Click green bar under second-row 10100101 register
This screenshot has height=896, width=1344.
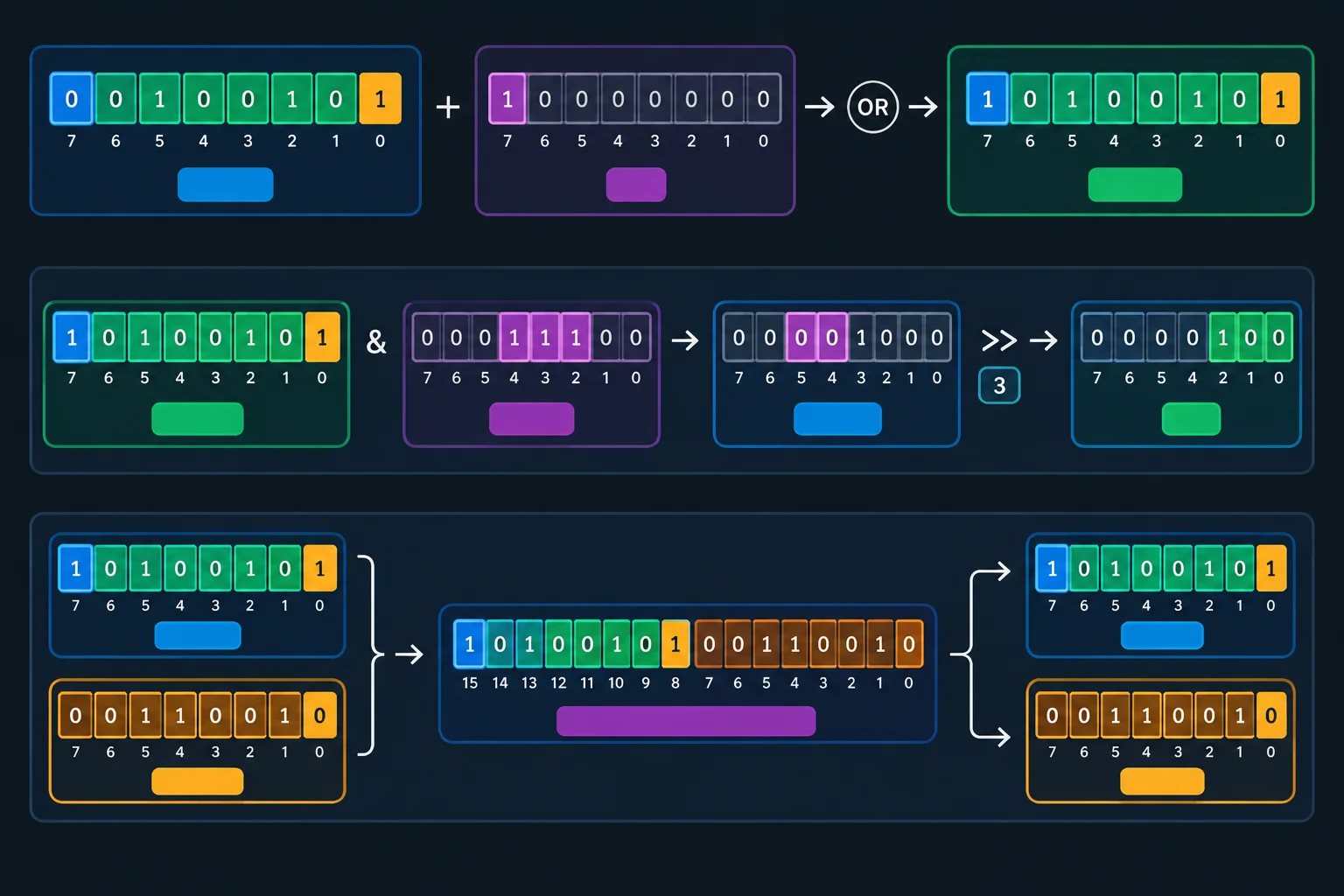pyautogui.click(x=198, y=419)
